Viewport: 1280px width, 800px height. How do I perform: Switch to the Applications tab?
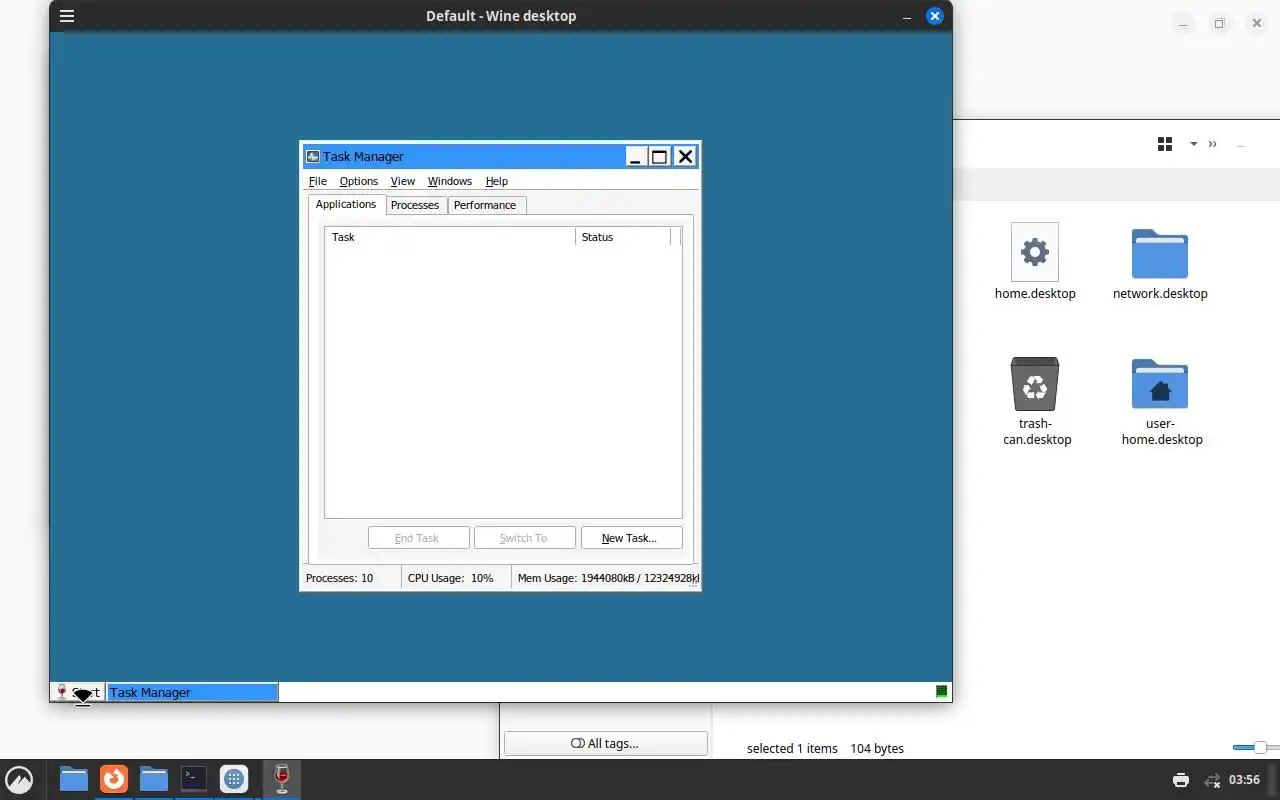coord(346,204)
